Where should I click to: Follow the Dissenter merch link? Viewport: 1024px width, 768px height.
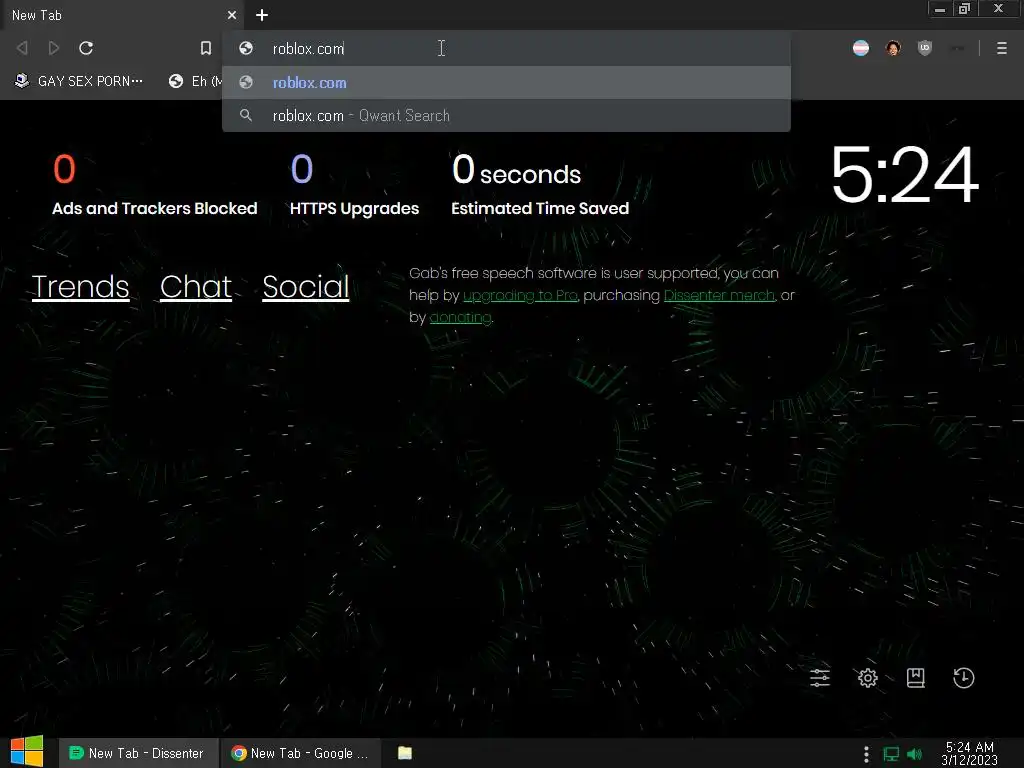tap(719, 295)
